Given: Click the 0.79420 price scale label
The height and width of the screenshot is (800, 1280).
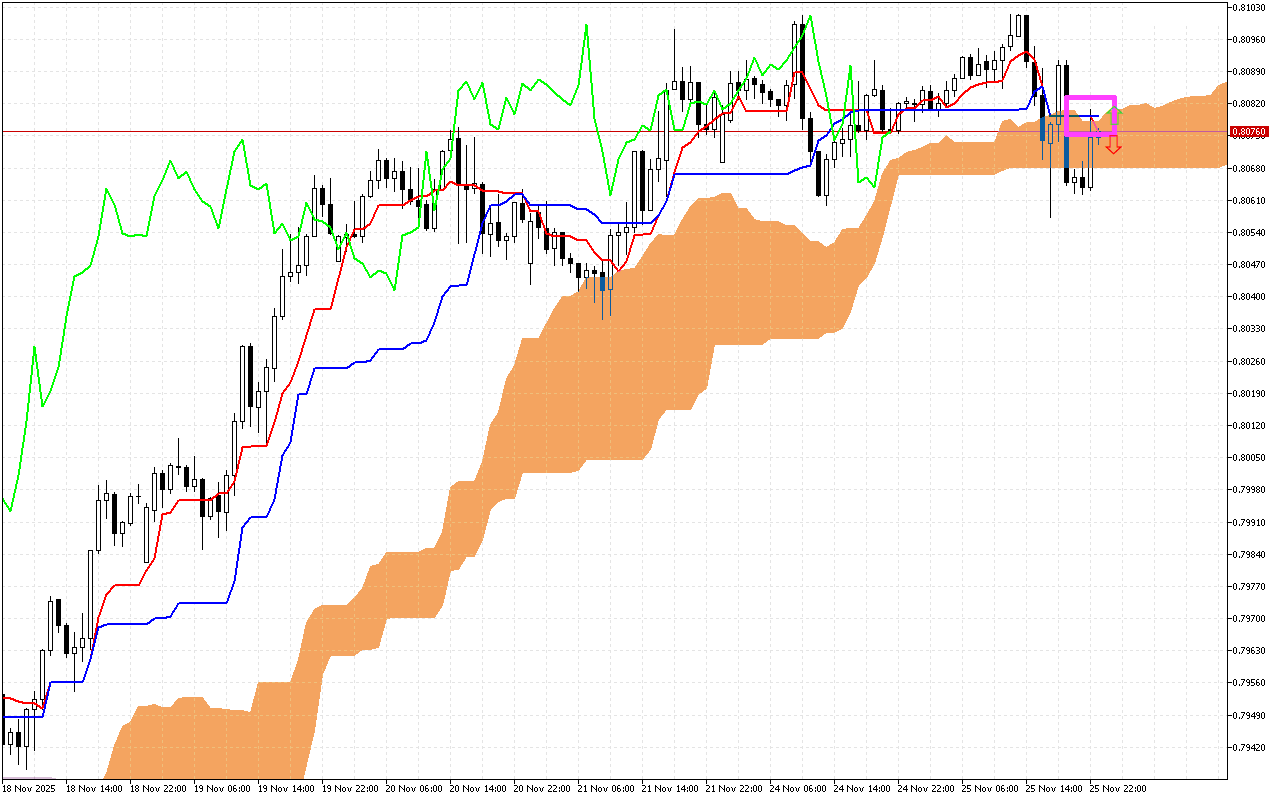Looking at the screenshot, I should click(x=1249, y=747).
